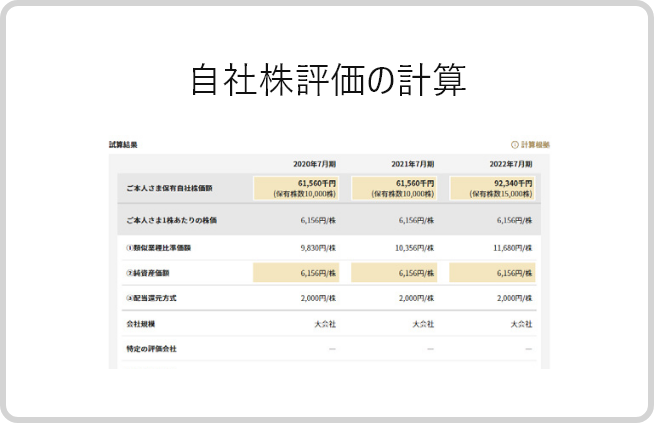
Task: Click the 92,340千円 highlighted cell
Action: click(x=492, y=188)
